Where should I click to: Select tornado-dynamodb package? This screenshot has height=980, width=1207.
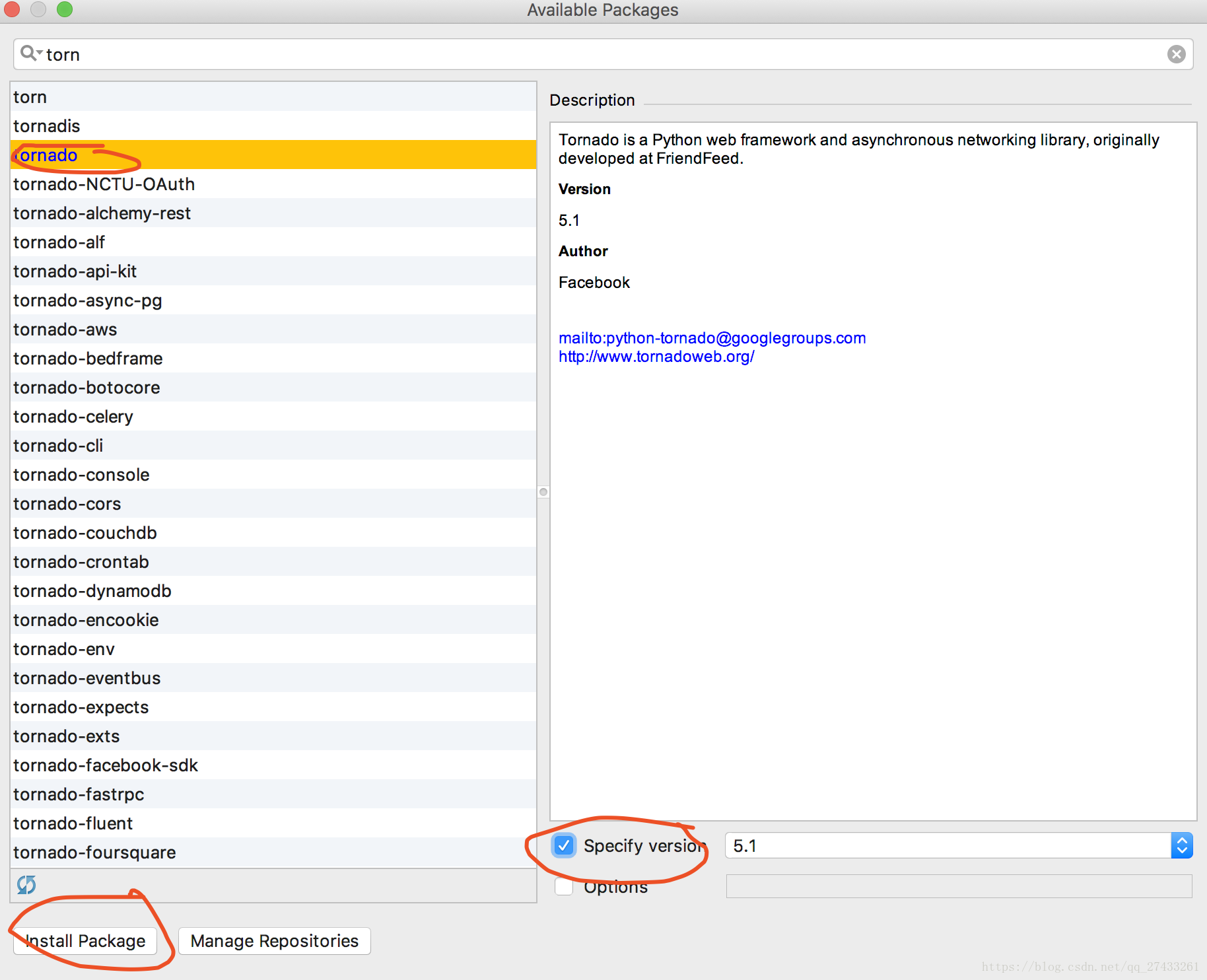click(273, 590)
